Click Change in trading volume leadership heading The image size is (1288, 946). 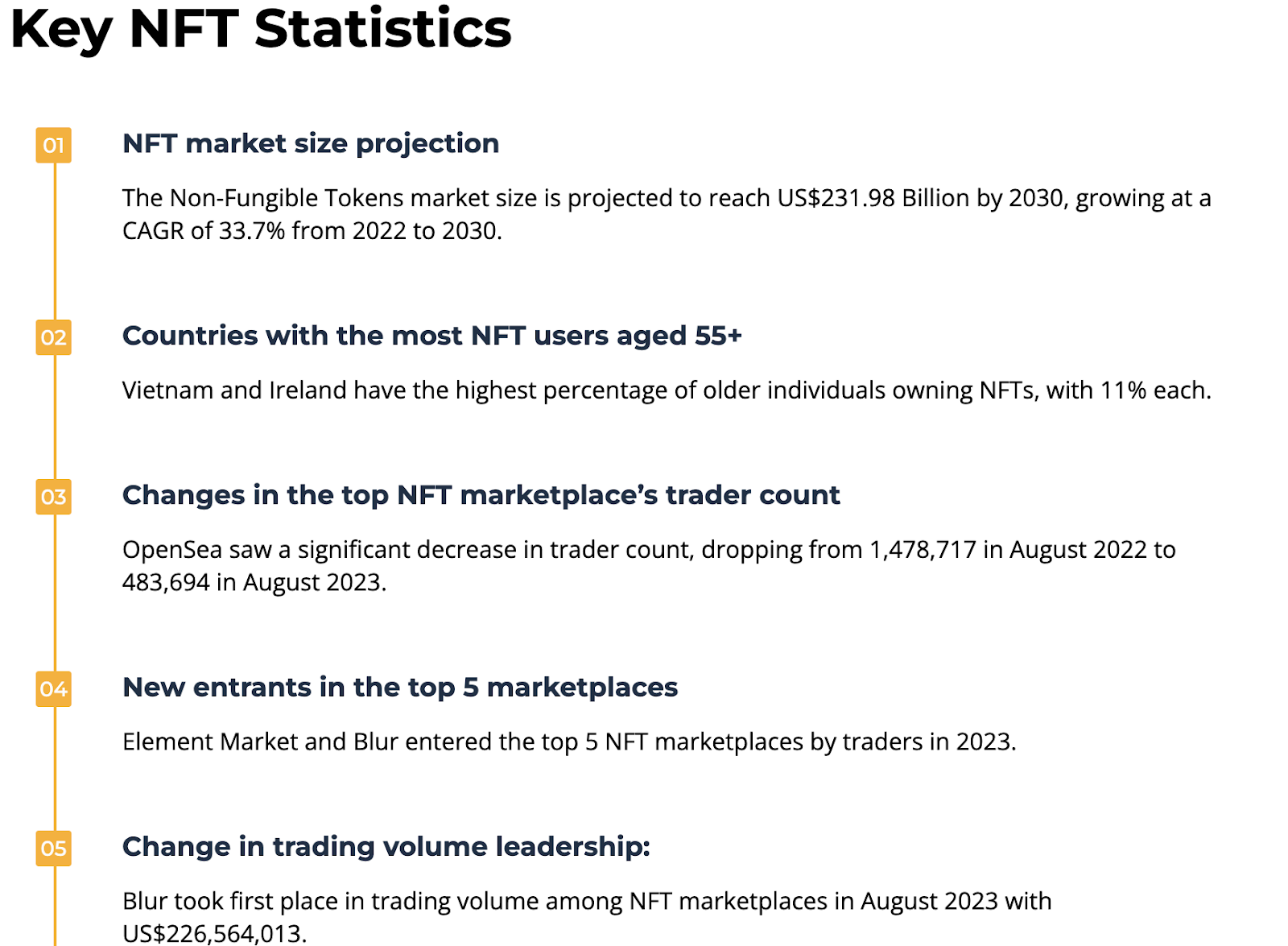click(386, 848)
